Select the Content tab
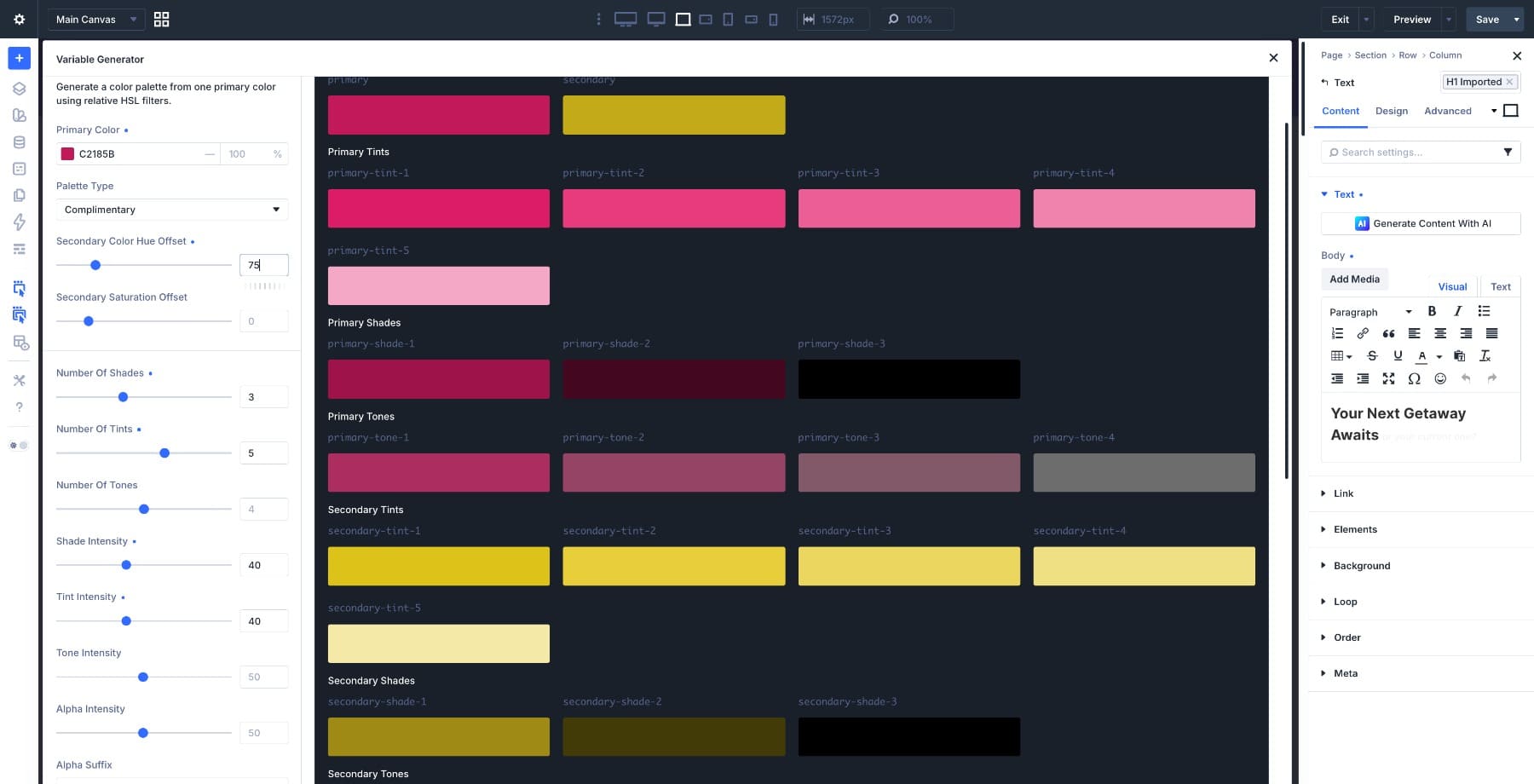The image size is (1534, 784). tap(1341, 111)
